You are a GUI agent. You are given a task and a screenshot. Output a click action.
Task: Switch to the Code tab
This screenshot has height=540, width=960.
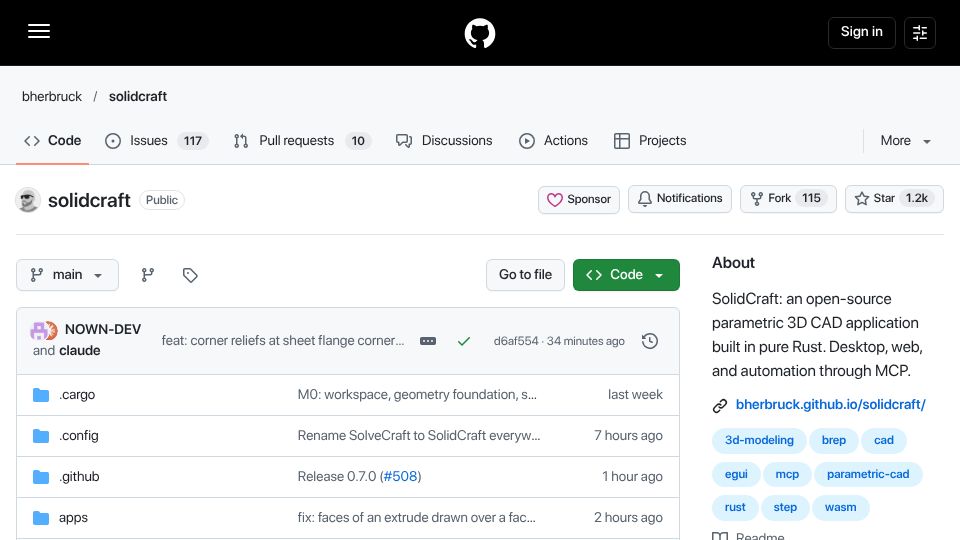(53, 141)
